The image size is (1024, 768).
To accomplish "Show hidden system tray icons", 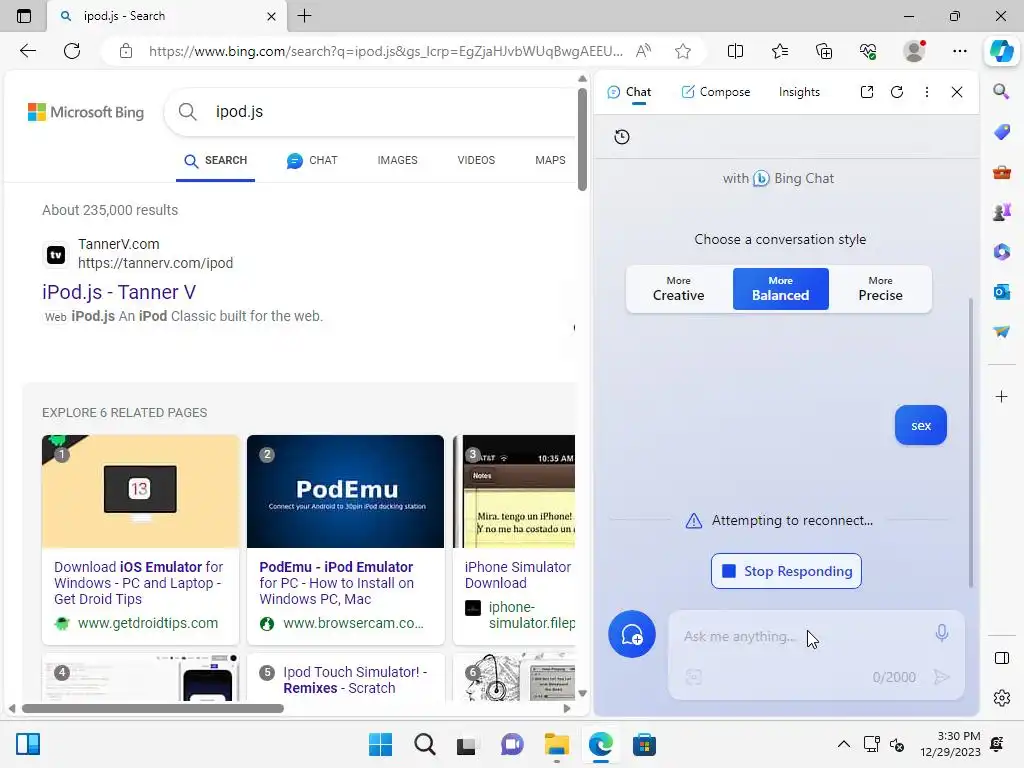I will click(844, 744).
